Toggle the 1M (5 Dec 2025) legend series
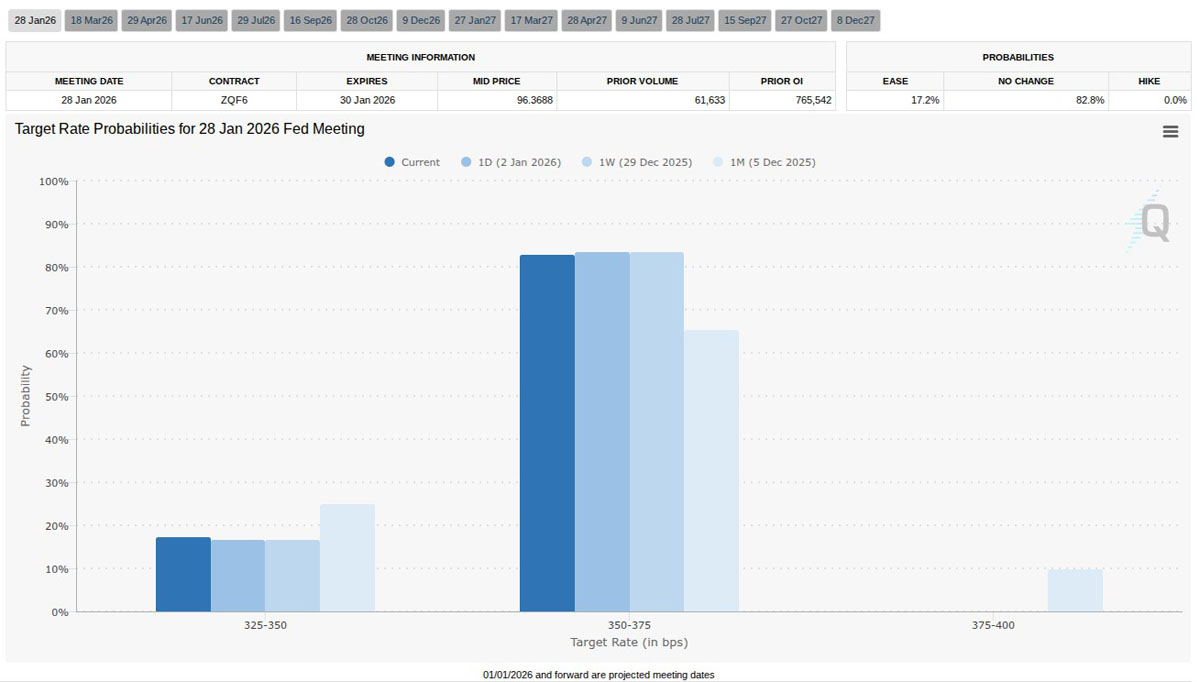 [x=763, y=162]
